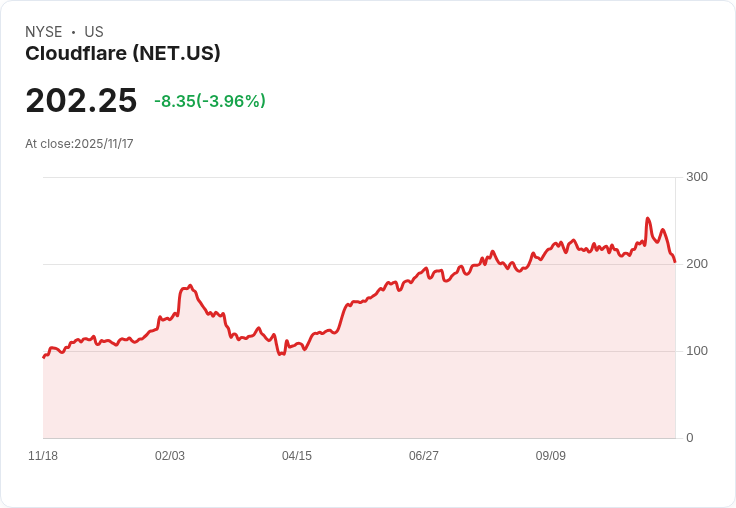Select the 11/18 date on x-axis
The height and width of the screenshot is (508, 736).
43,456
